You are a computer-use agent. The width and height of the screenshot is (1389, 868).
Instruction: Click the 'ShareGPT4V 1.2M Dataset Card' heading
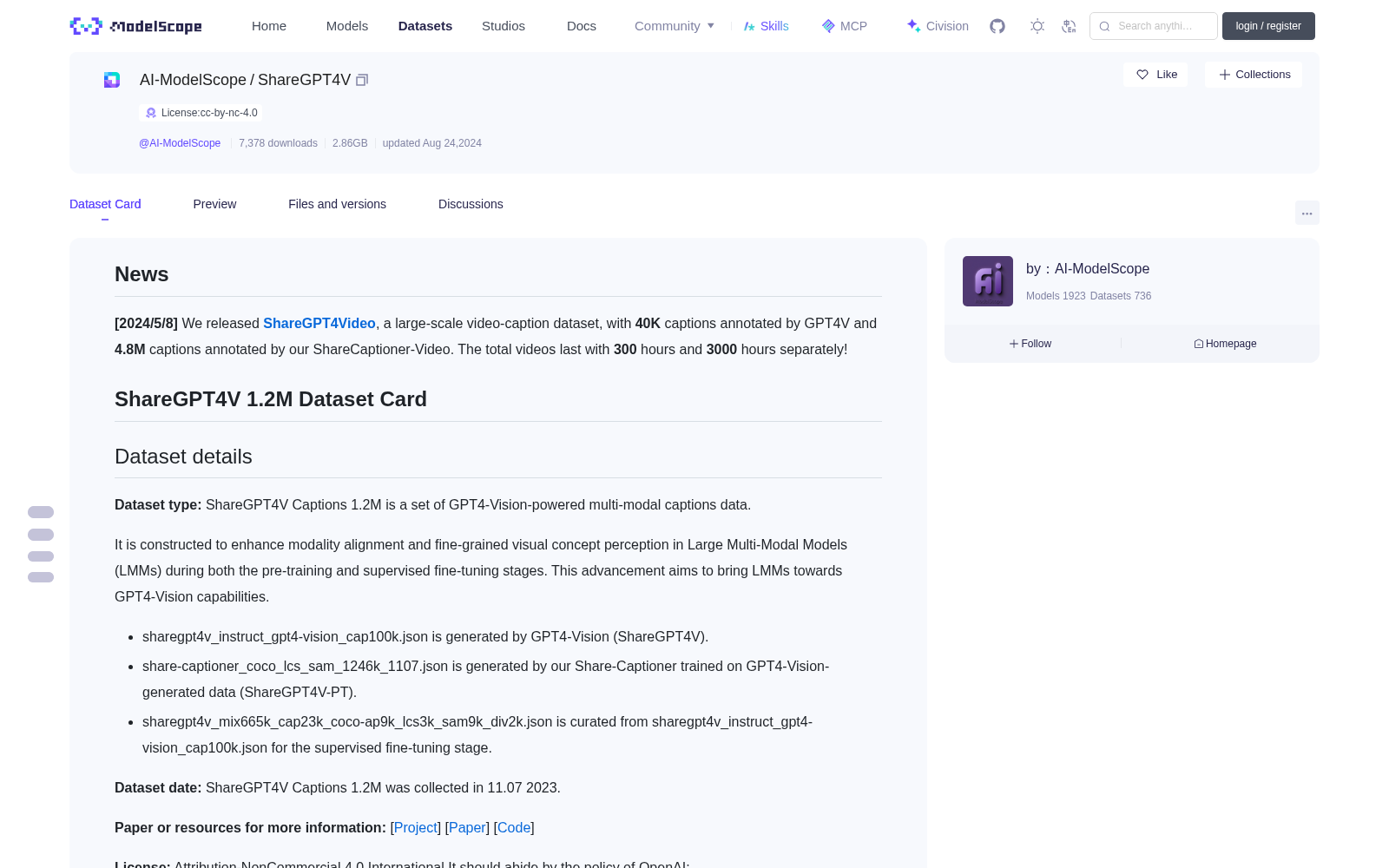[x=271, y=399]
